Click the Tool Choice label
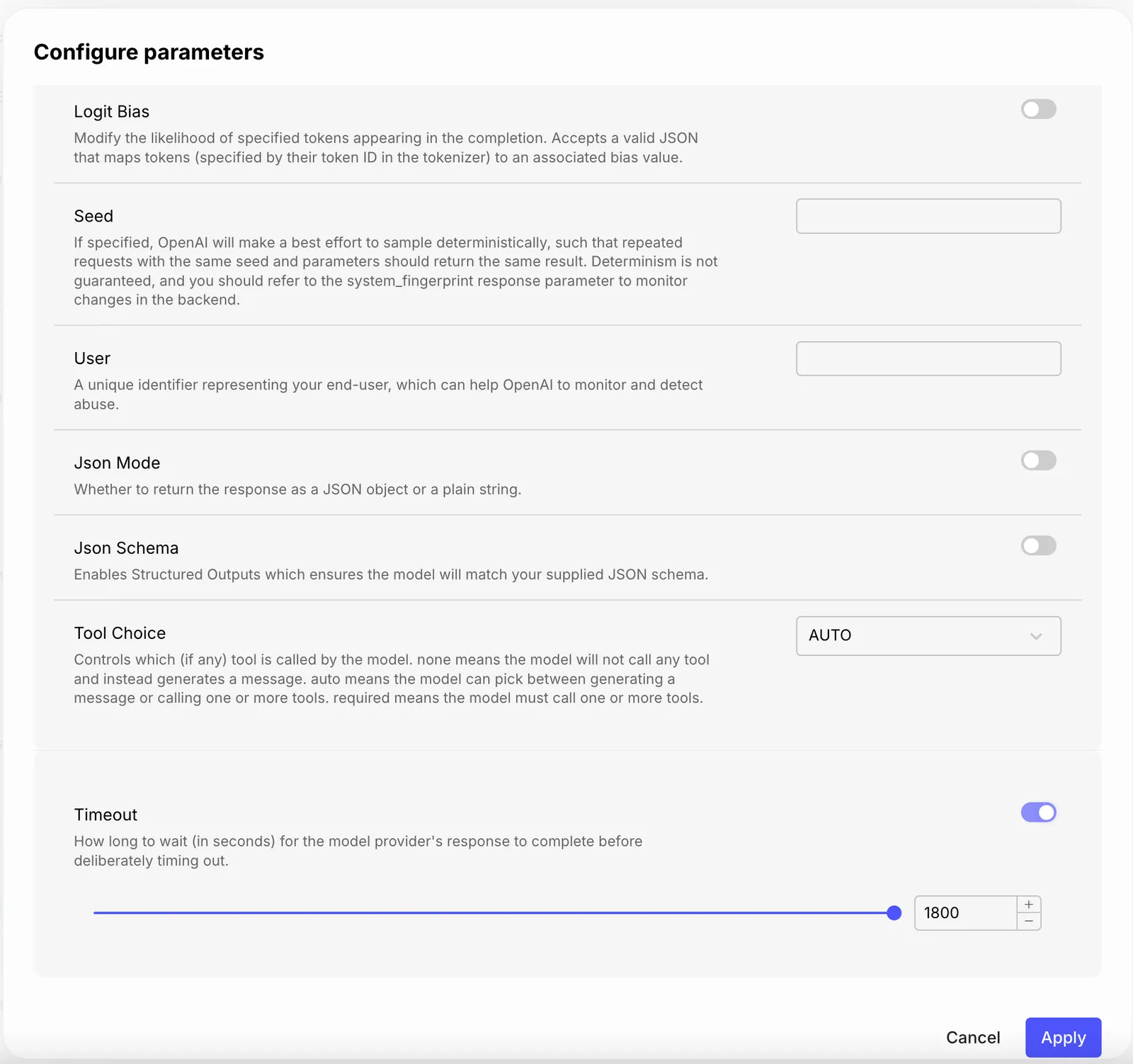 coord(120,633)
